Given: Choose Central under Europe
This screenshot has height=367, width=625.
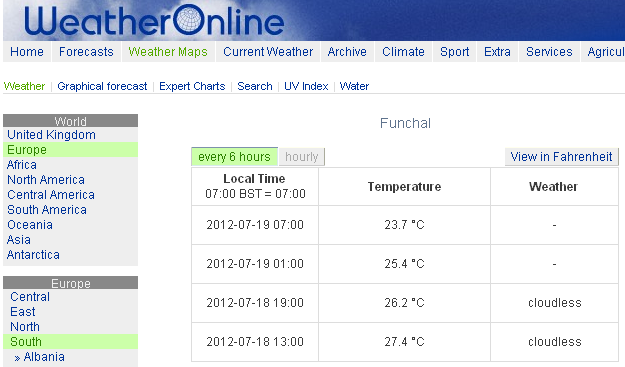Looking at the screenshot, I should [30, 297].
